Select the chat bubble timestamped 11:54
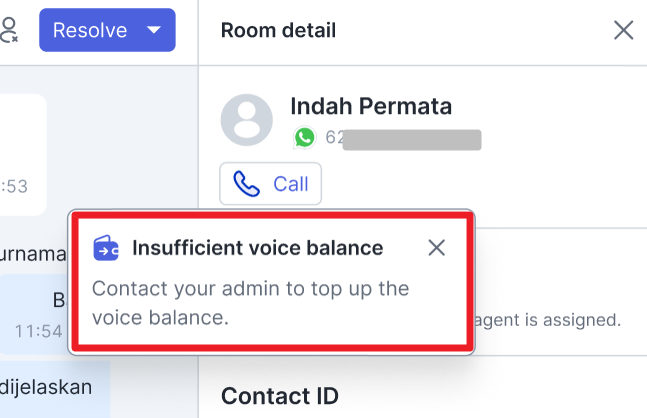Viewport: 647px width, 418px height. click(34, 314)
